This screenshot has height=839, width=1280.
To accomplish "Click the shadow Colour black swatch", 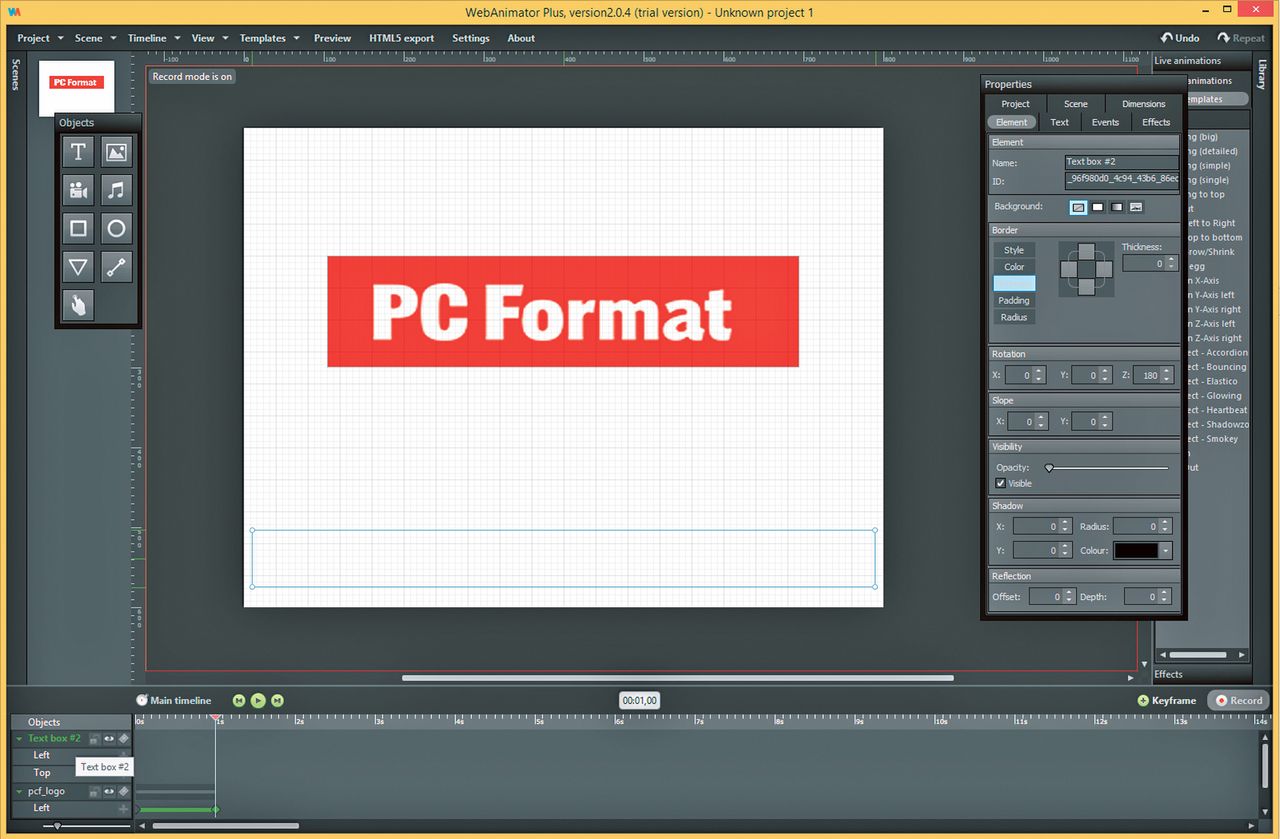I will (x=1136, y=551).
